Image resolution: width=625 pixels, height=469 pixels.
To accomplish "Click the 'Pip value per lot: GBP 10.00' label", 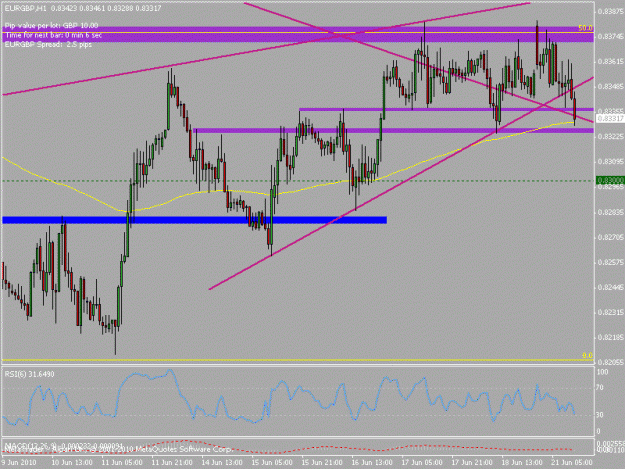I will [x=51, y=26].
